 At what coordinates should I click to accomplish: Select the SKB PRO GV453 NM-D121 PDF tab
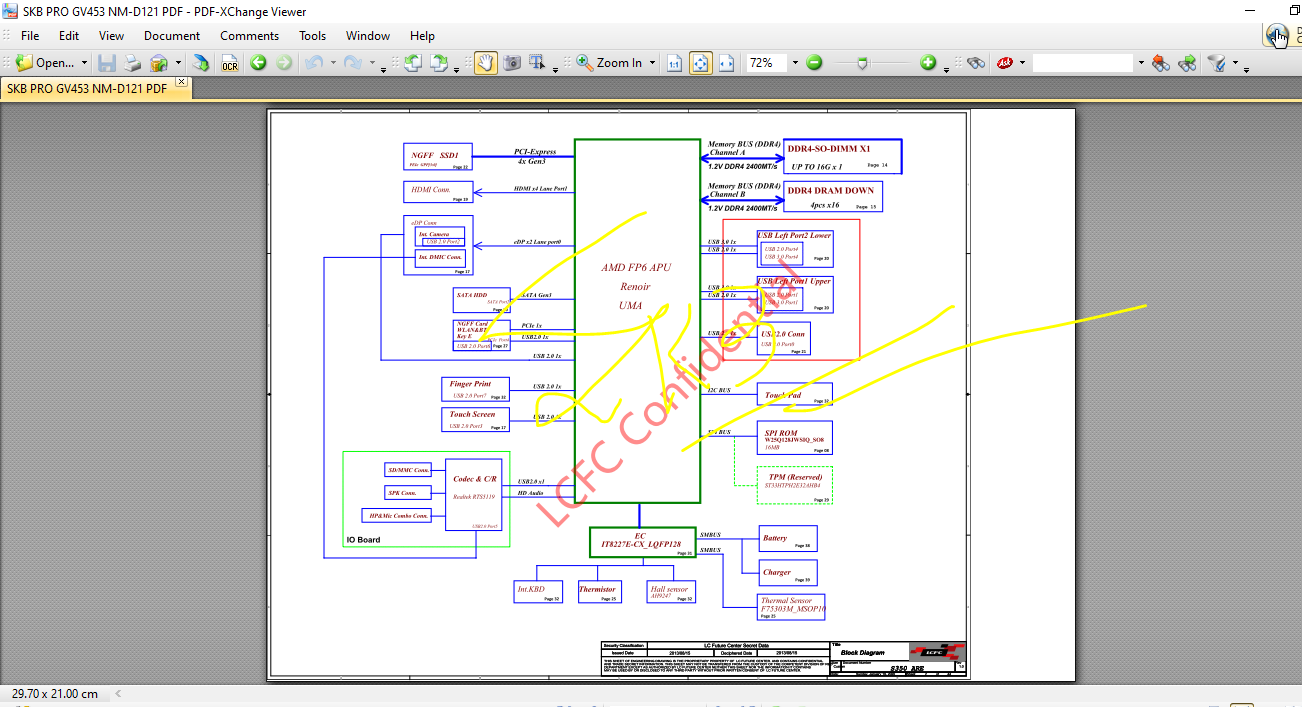[x=87, y=88]
